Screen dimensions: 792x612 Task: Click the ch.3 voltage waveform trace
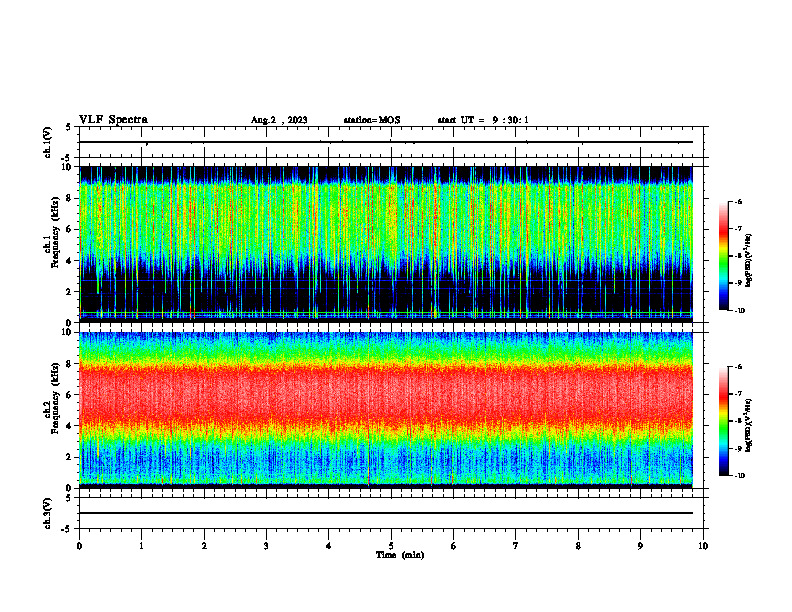[386, 513]
